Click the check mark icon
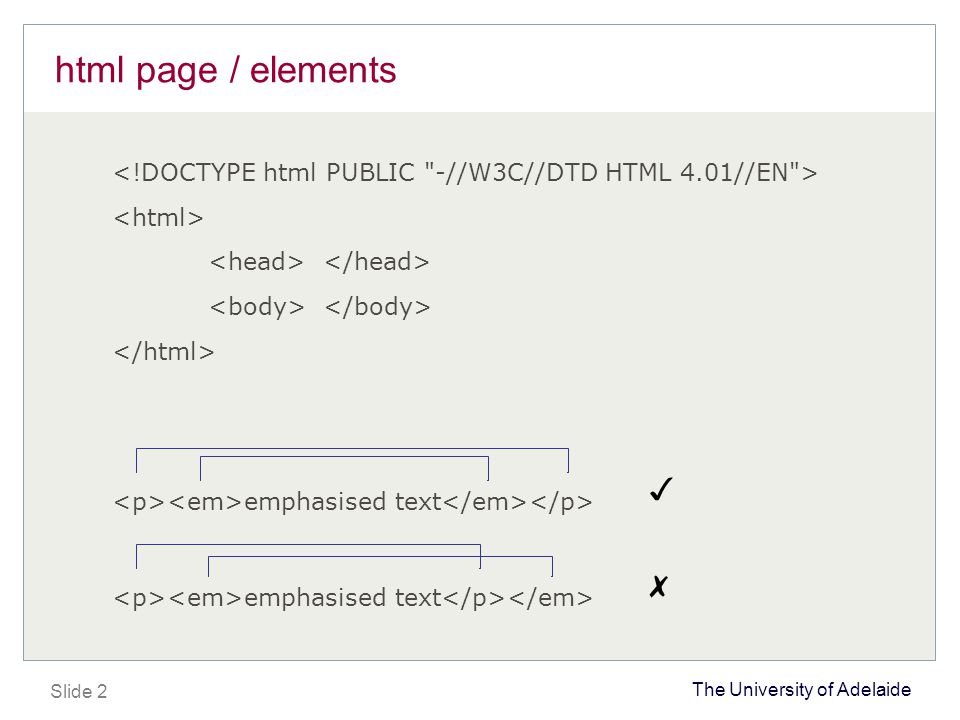960x720 pixels. point(661,489)
